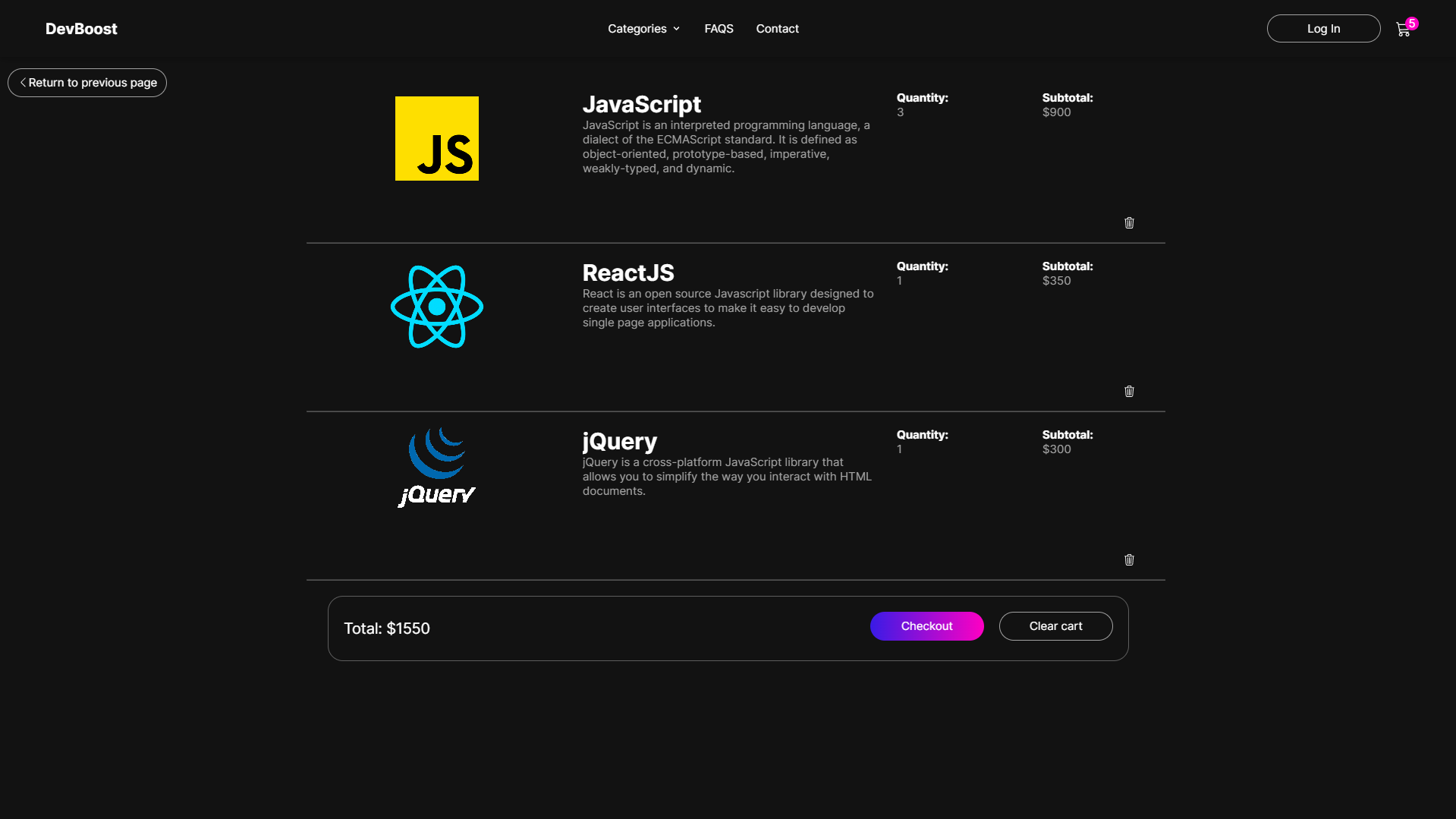Proceed to Checkout
The height and width of the screenshot is (819, 1456).
926,626
